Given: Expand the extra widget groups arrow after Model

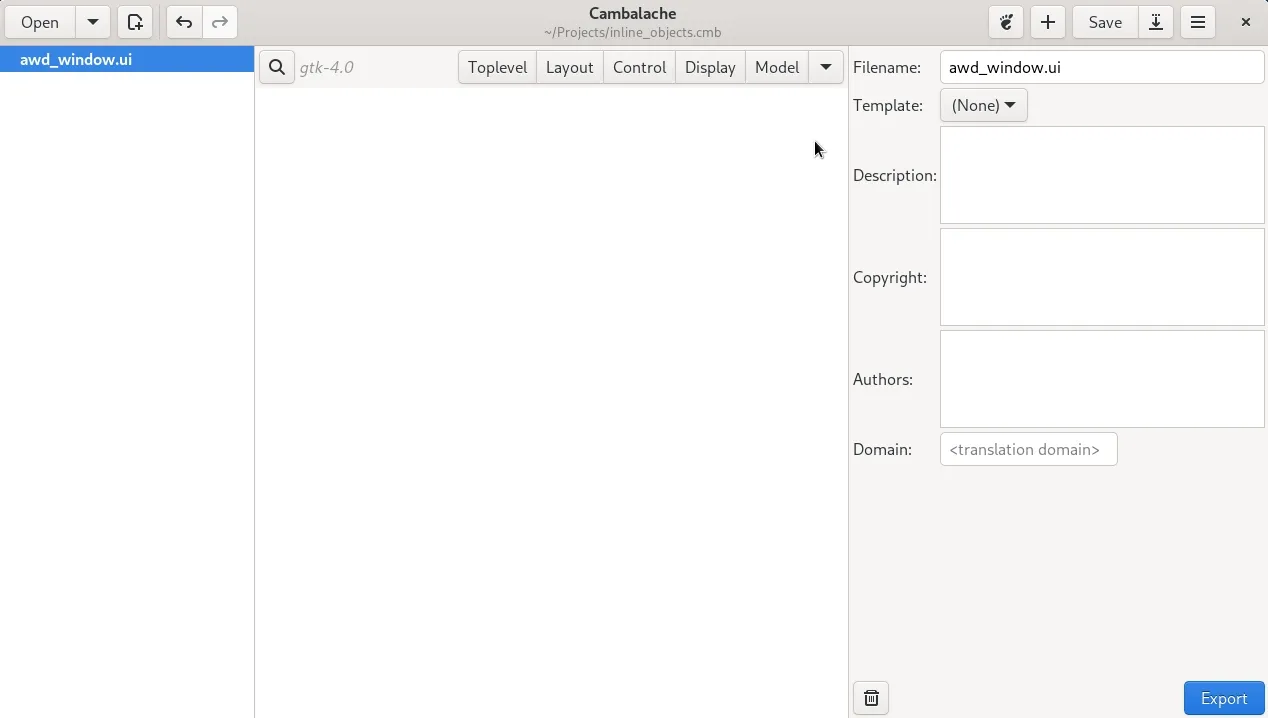Looking at the screenshot, I should click(826, 67).
